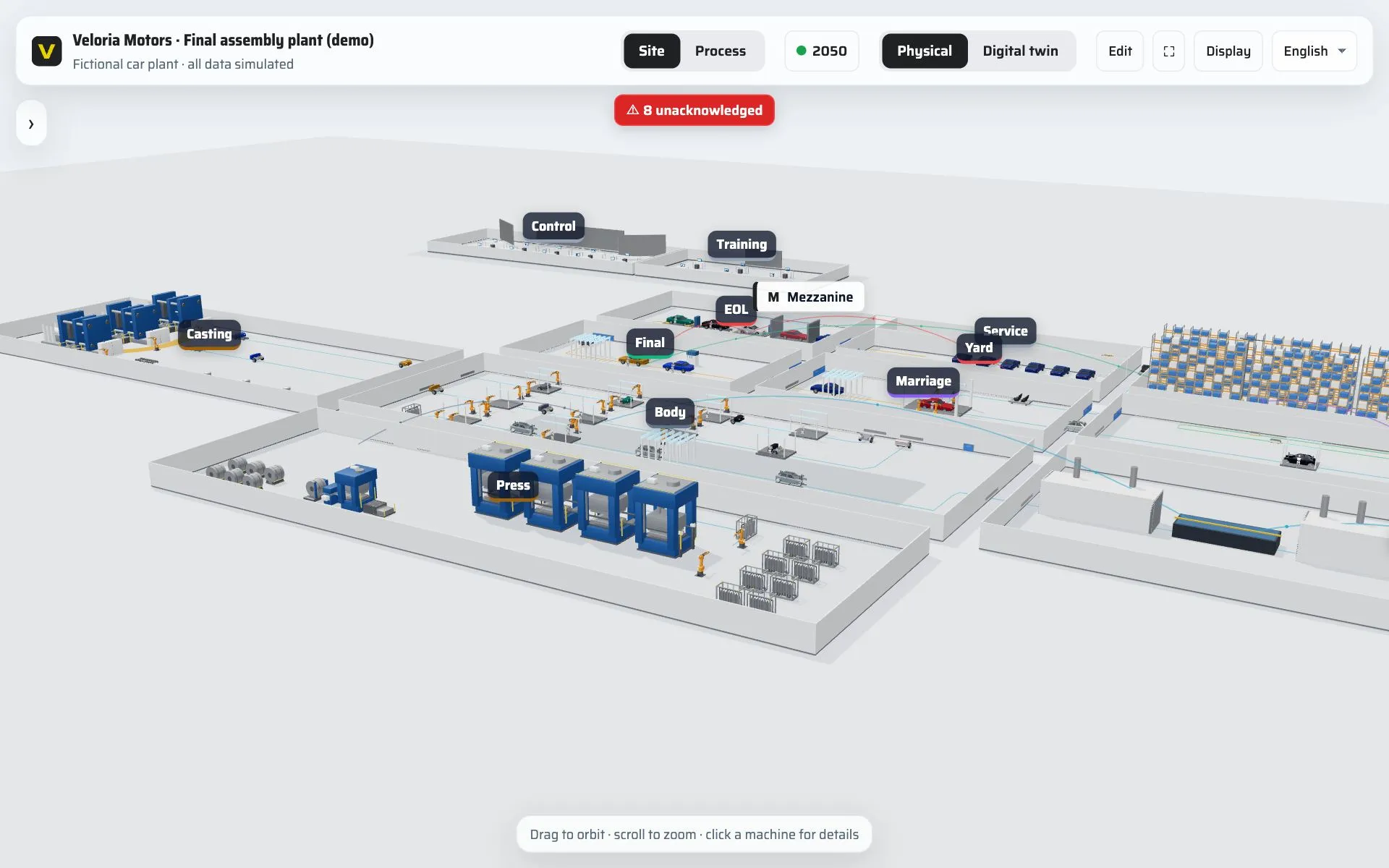The image size is (1389, 868).
Task: Select the Training area marker
Action: [742, 244]
